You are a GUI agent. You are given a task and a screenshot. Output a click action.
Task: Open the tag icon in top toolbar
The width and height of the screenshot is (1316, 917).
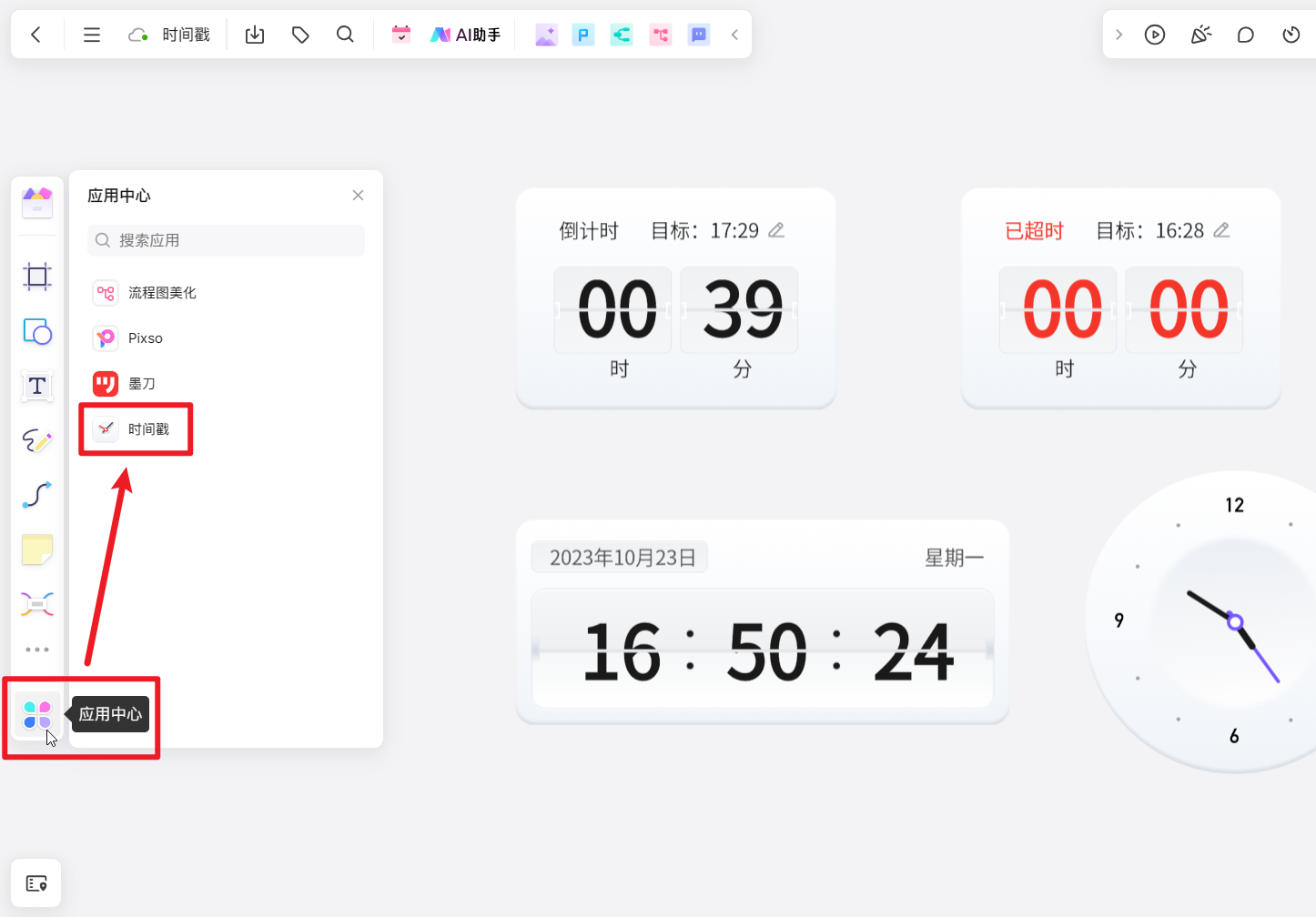tap(300, 35)
